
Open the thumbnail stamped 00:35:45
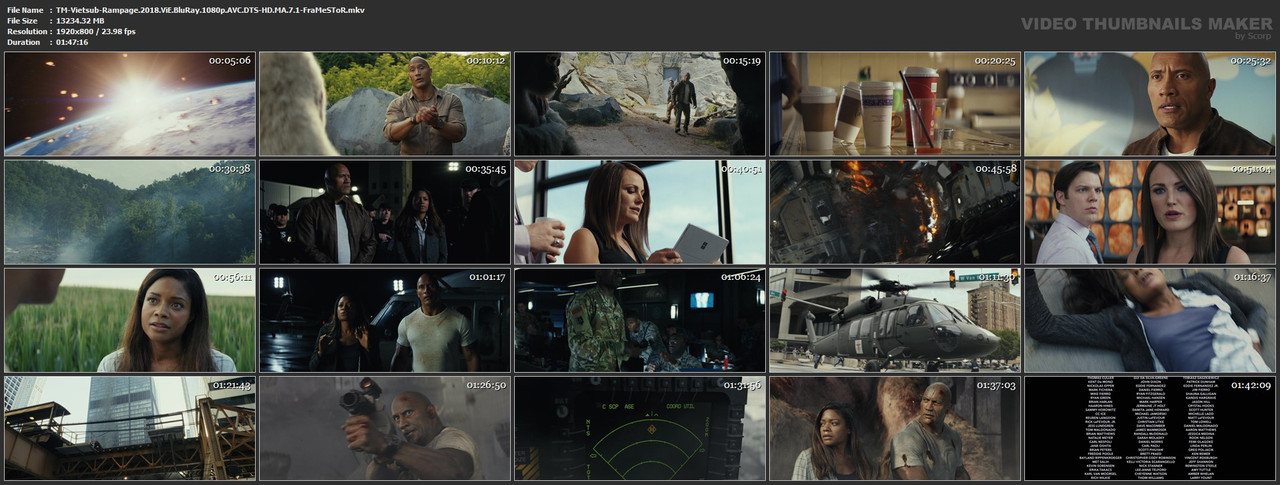[384, 212]
